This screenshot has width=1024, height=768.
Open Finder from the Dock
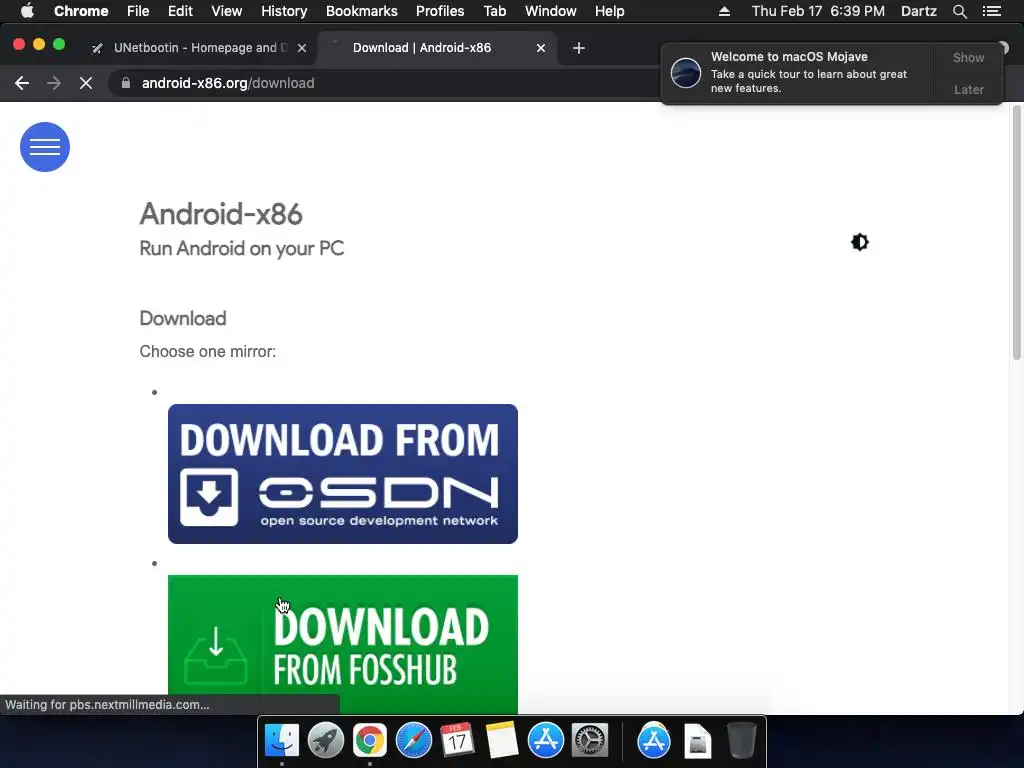pyautogui.click(x=282, y=741)
